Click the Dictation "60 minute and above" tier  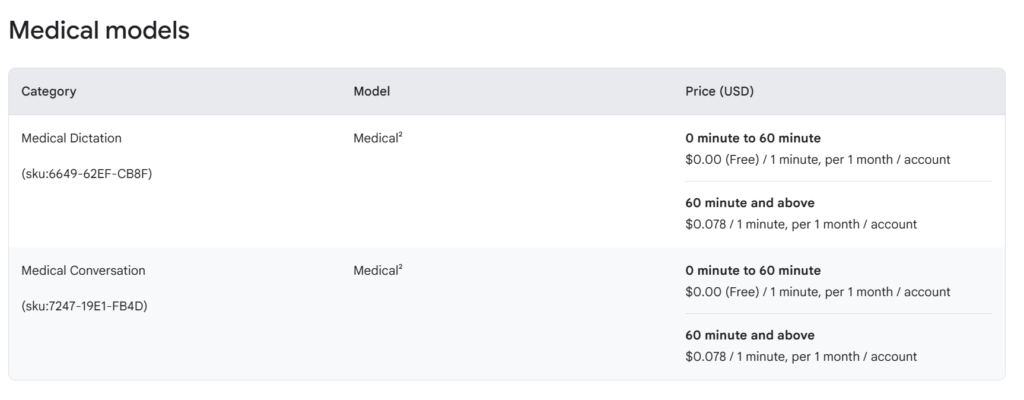click(x=750, y=203)
